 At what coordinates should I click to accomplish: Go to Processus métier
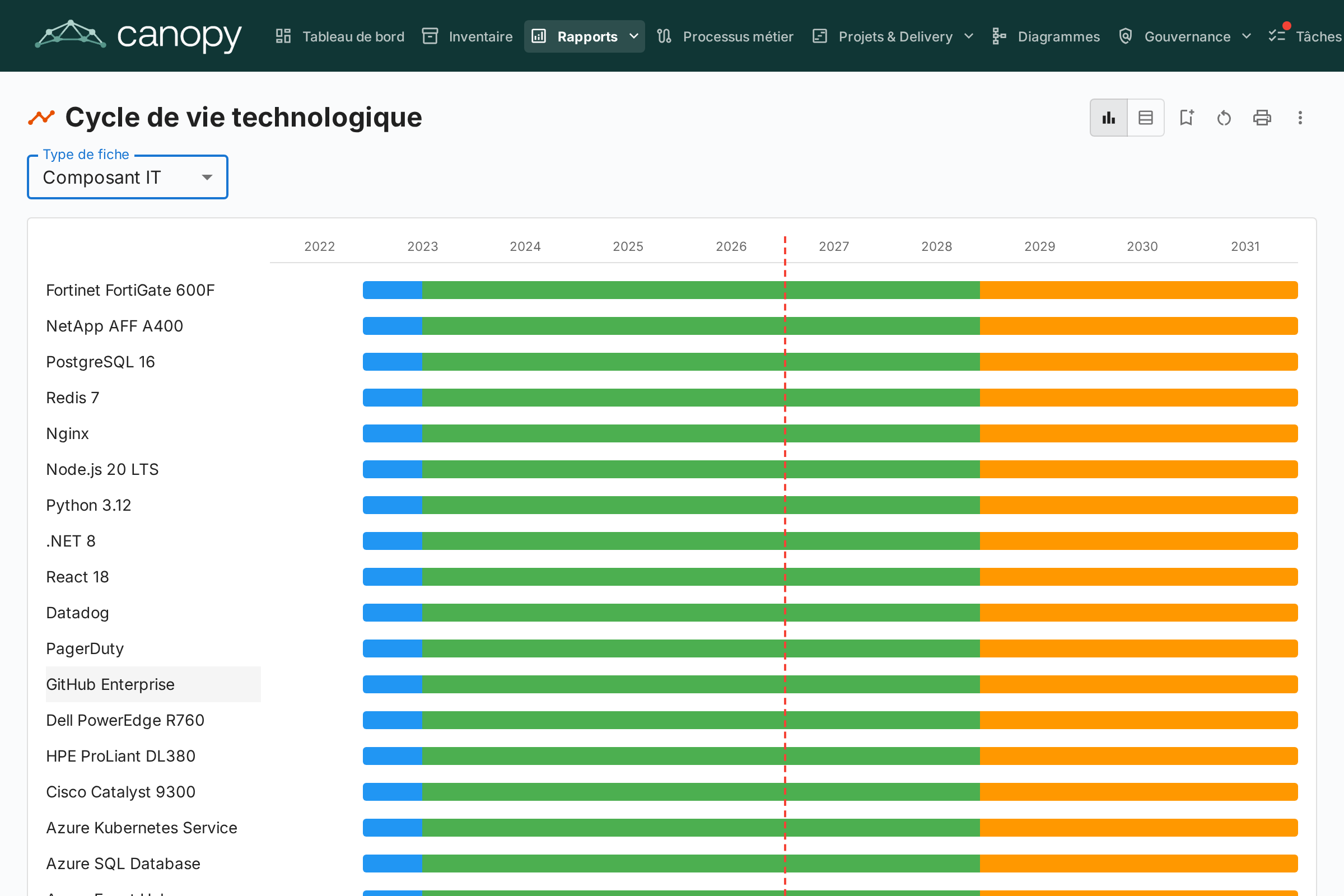725,36
